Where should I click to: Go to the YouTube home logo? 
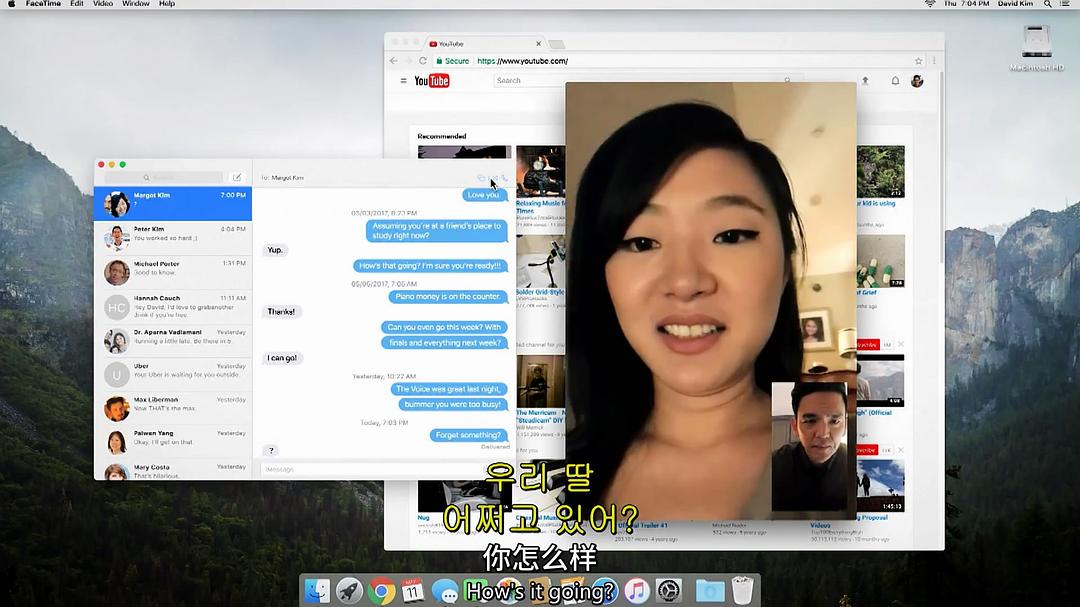pyautogui.click(x=432, y=81)
